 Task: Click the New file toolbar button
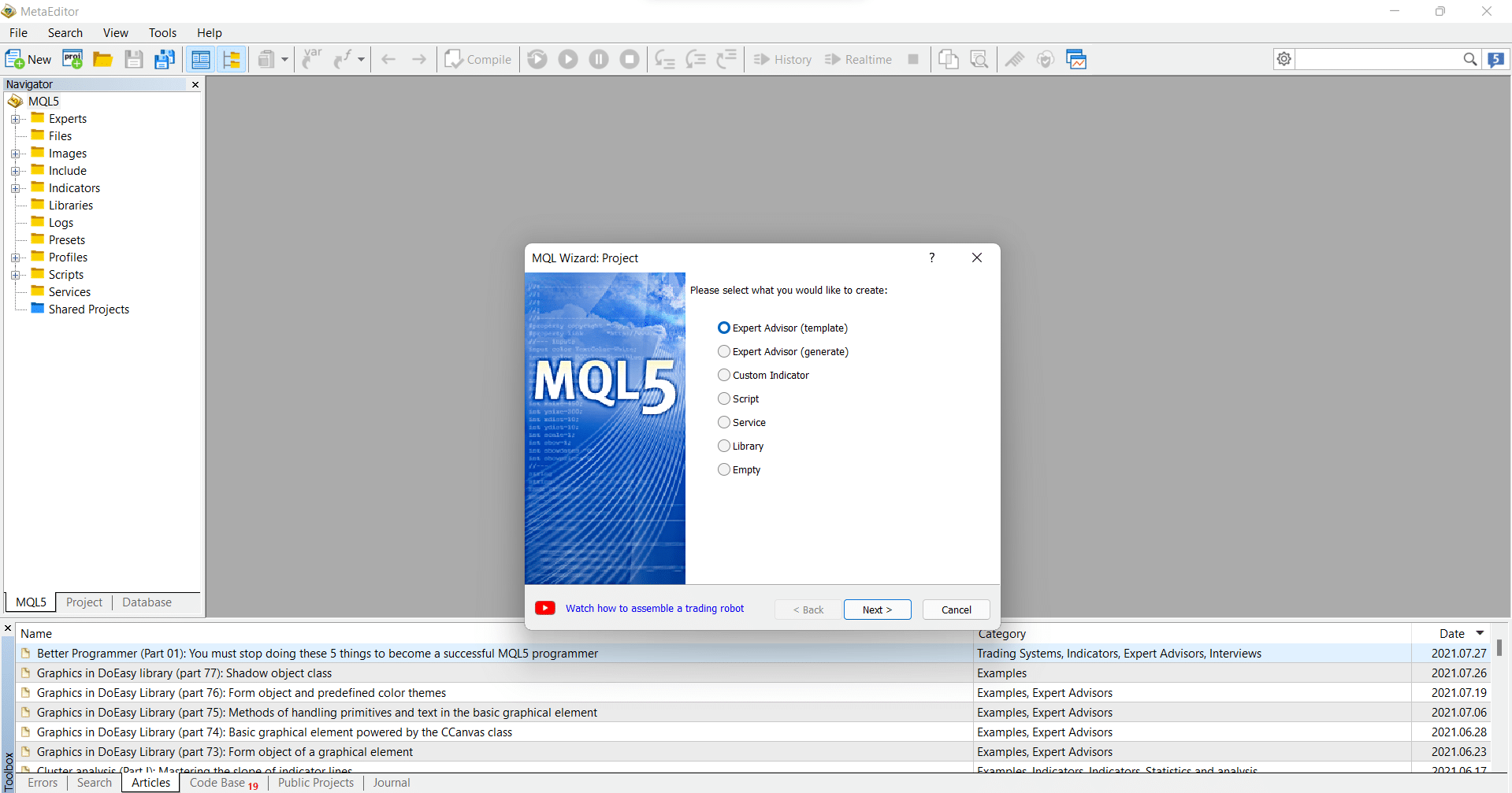pos(28,59)
